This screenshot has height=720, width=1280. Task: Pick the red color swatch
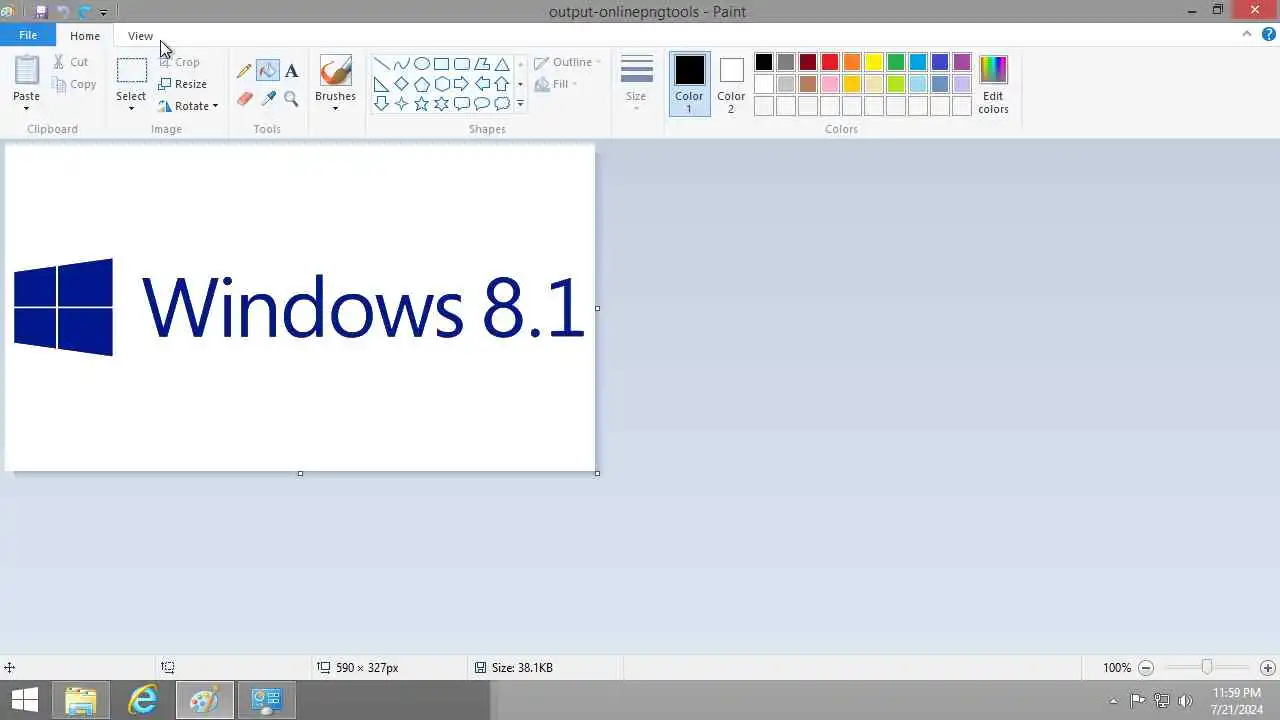[830, 63]
